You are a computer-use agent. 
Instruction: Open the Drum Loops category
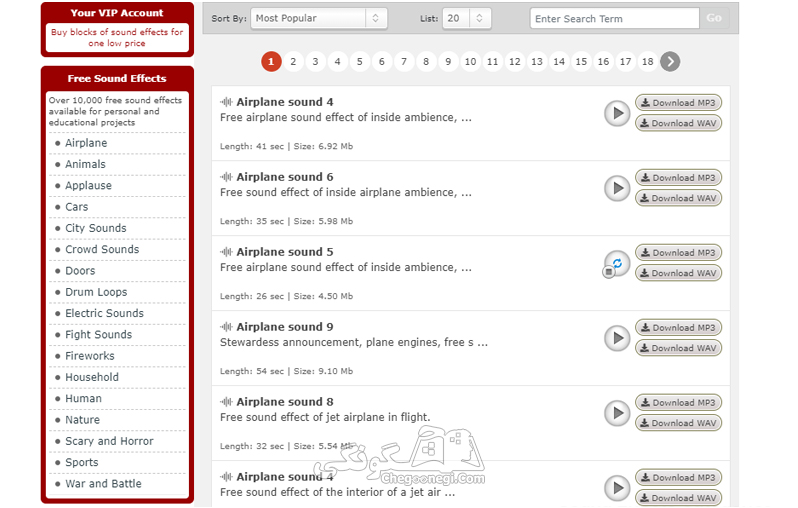(96, 292)
